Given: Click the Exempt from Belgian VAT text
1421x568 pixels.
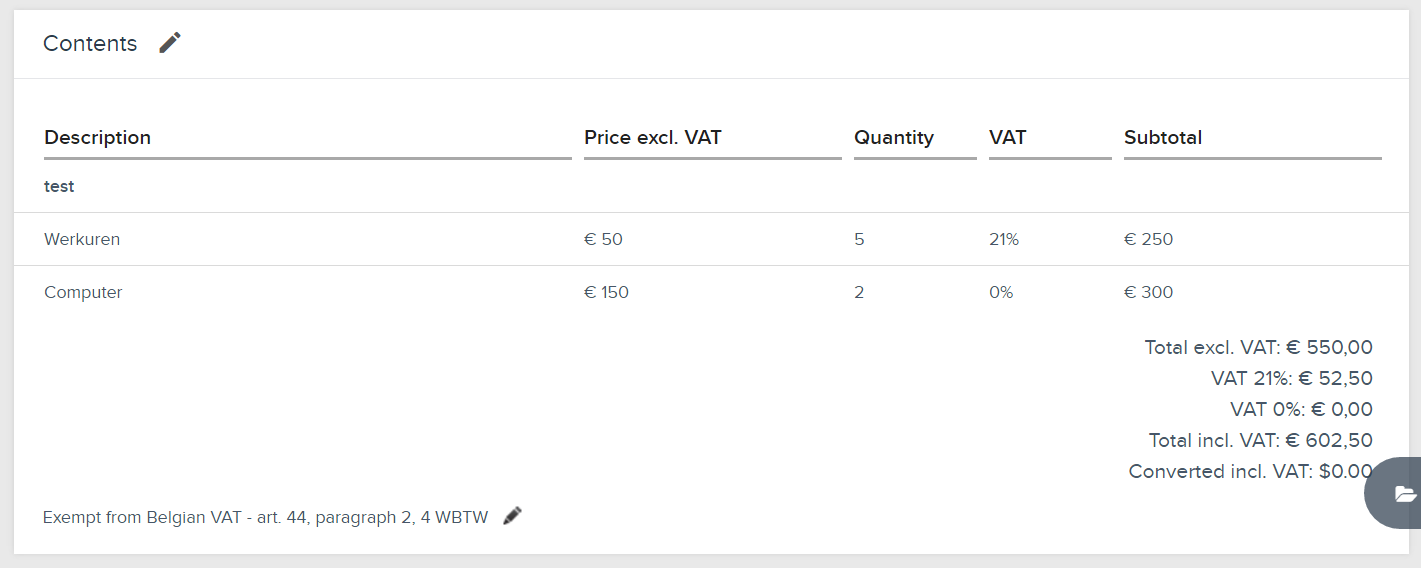Looking at the screenshot, I should point(266,517).
